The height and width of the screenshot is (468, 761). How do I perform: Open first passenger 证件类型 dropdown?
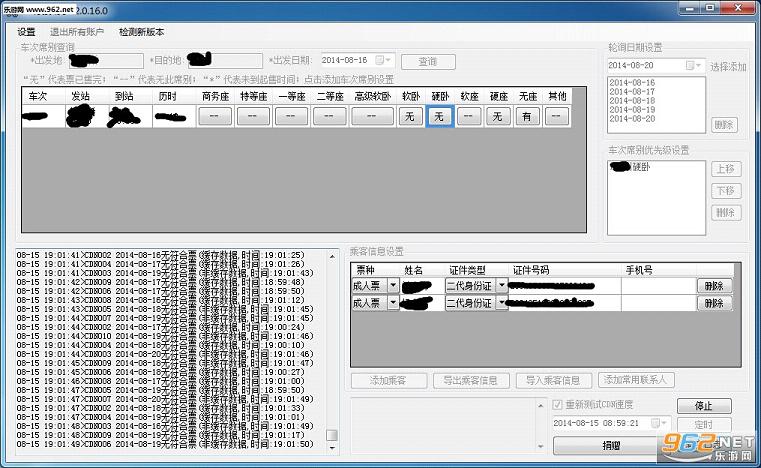(502, 285)
